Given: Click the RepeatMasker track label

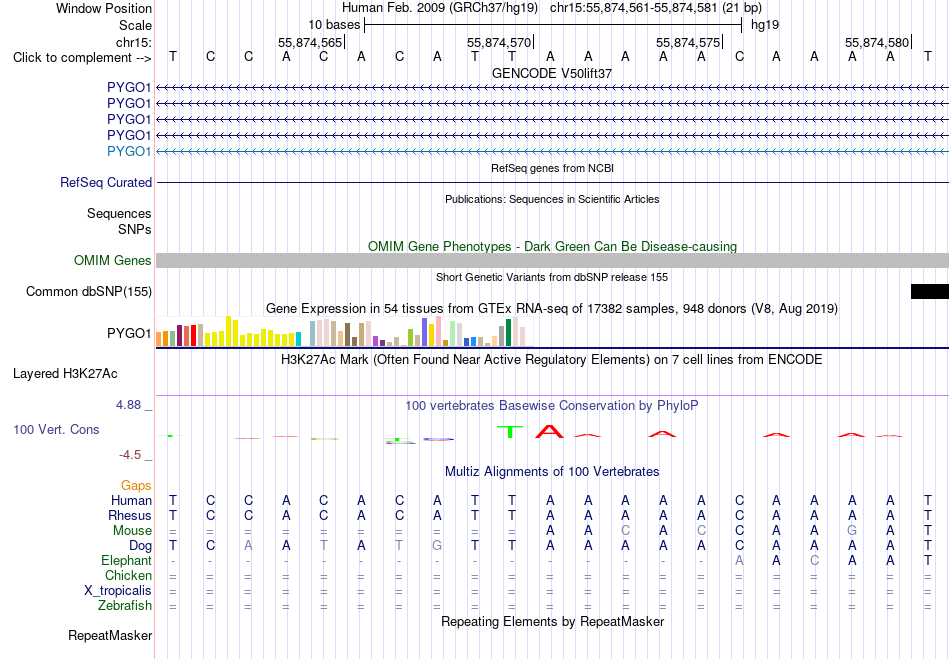Looking at the screenshot, I should click(110, 635).
